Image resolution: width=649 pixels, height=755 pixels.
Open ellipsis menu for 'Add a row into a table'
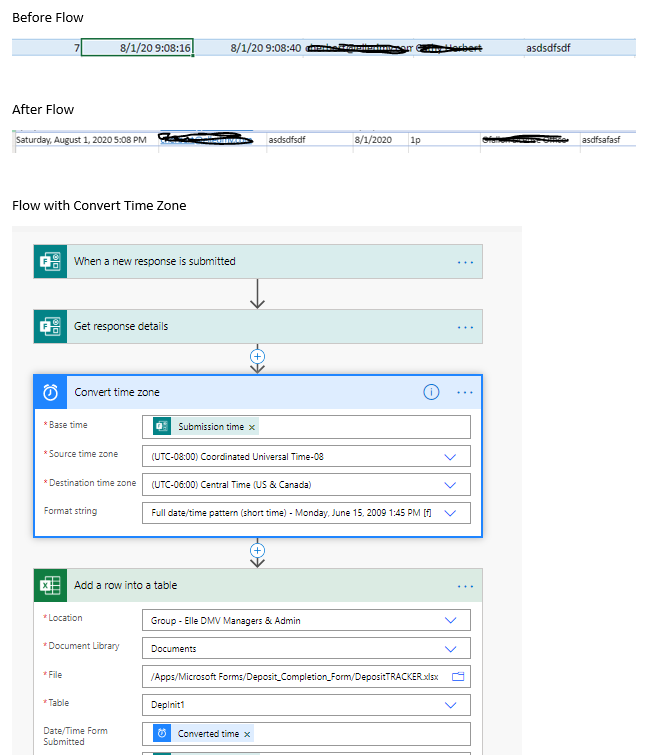[465, 586]
